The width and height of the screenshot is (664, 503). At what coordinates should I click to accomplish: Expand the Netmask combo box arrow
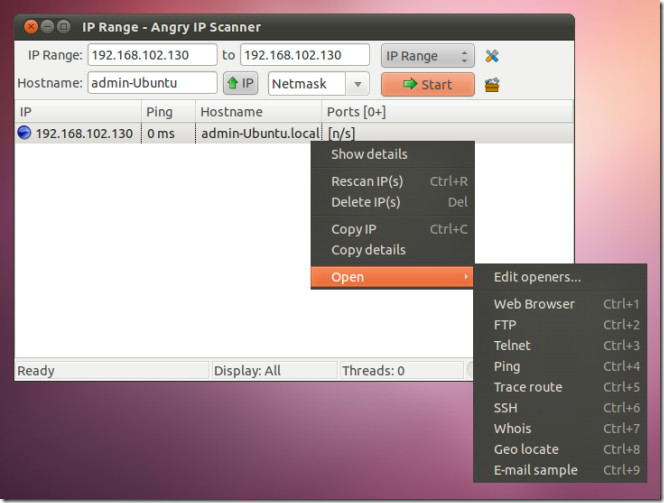[357, 84]
